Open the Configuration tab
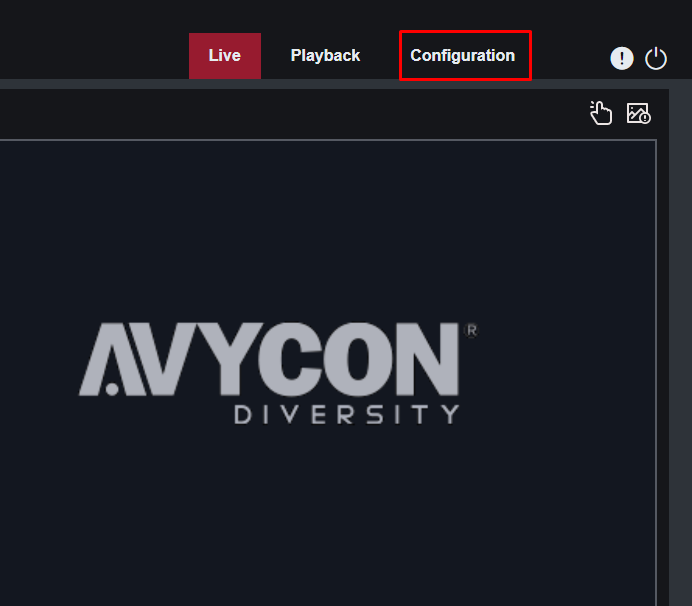This screenshot has height=606, width=692. point(463,56)
